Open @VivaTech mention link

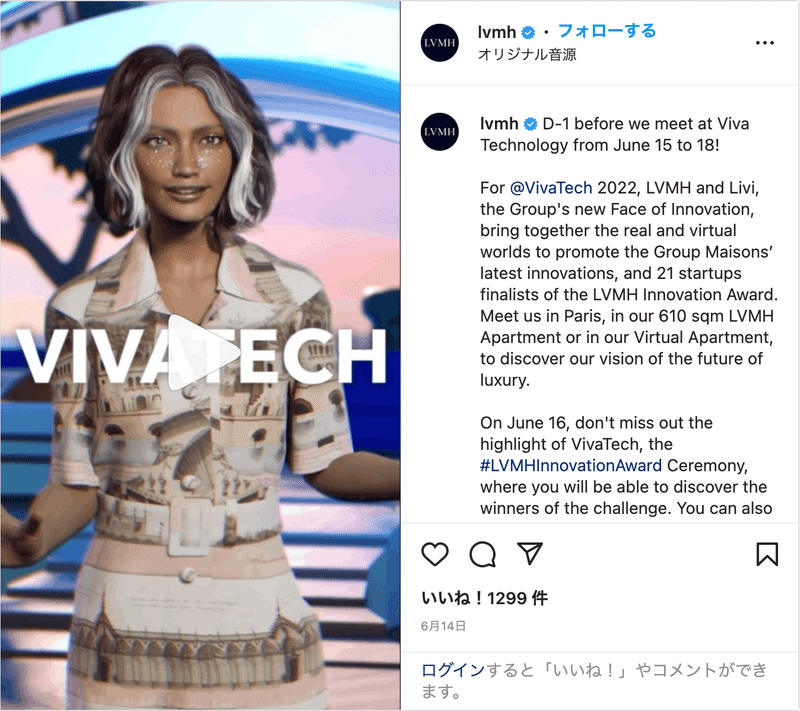click(551, 188)
